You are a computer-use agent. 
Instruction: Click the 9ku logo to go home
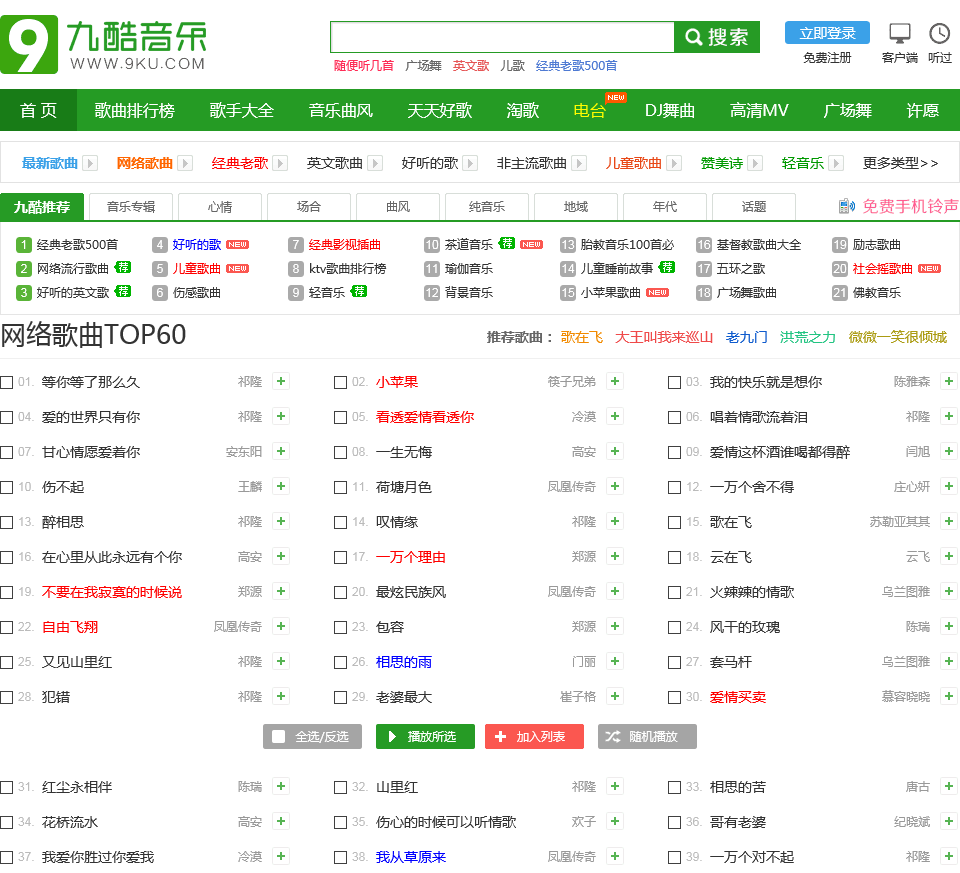click(x=104, y=45)
